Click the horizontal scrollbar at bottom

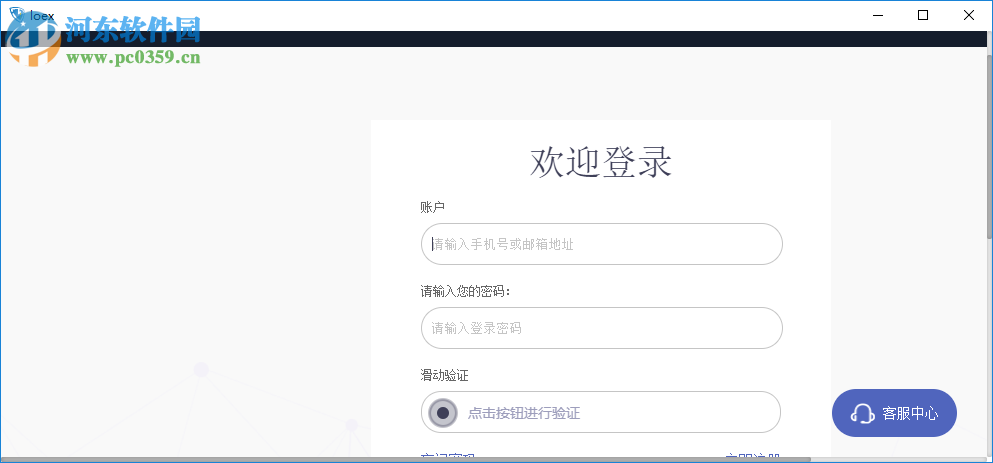pyautogui.click(x=406, y=459)
